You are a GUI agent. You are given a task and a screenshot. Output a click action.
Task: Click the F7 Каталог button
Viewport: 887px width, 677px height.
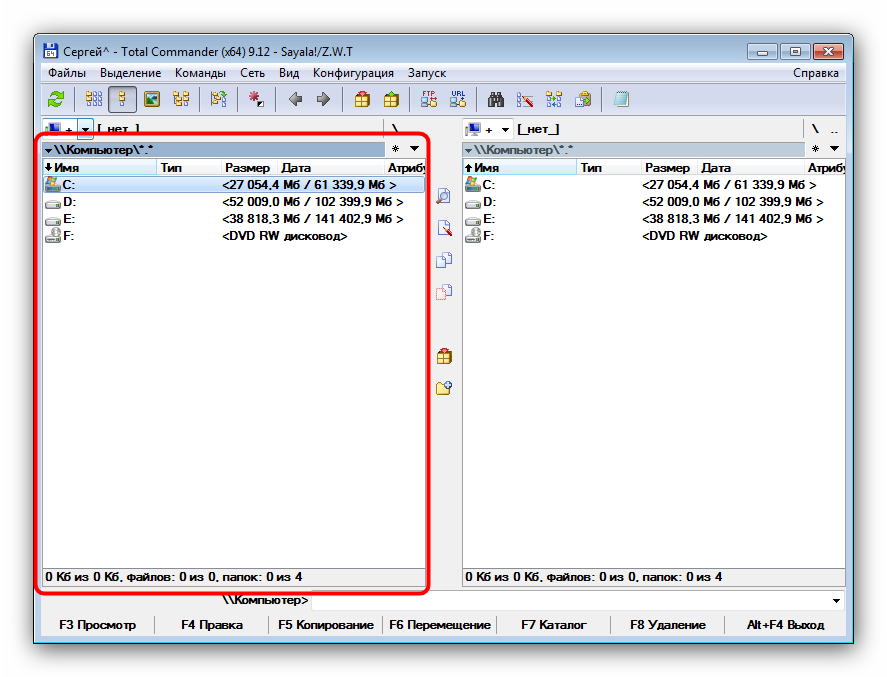click(x=554, y=625)
